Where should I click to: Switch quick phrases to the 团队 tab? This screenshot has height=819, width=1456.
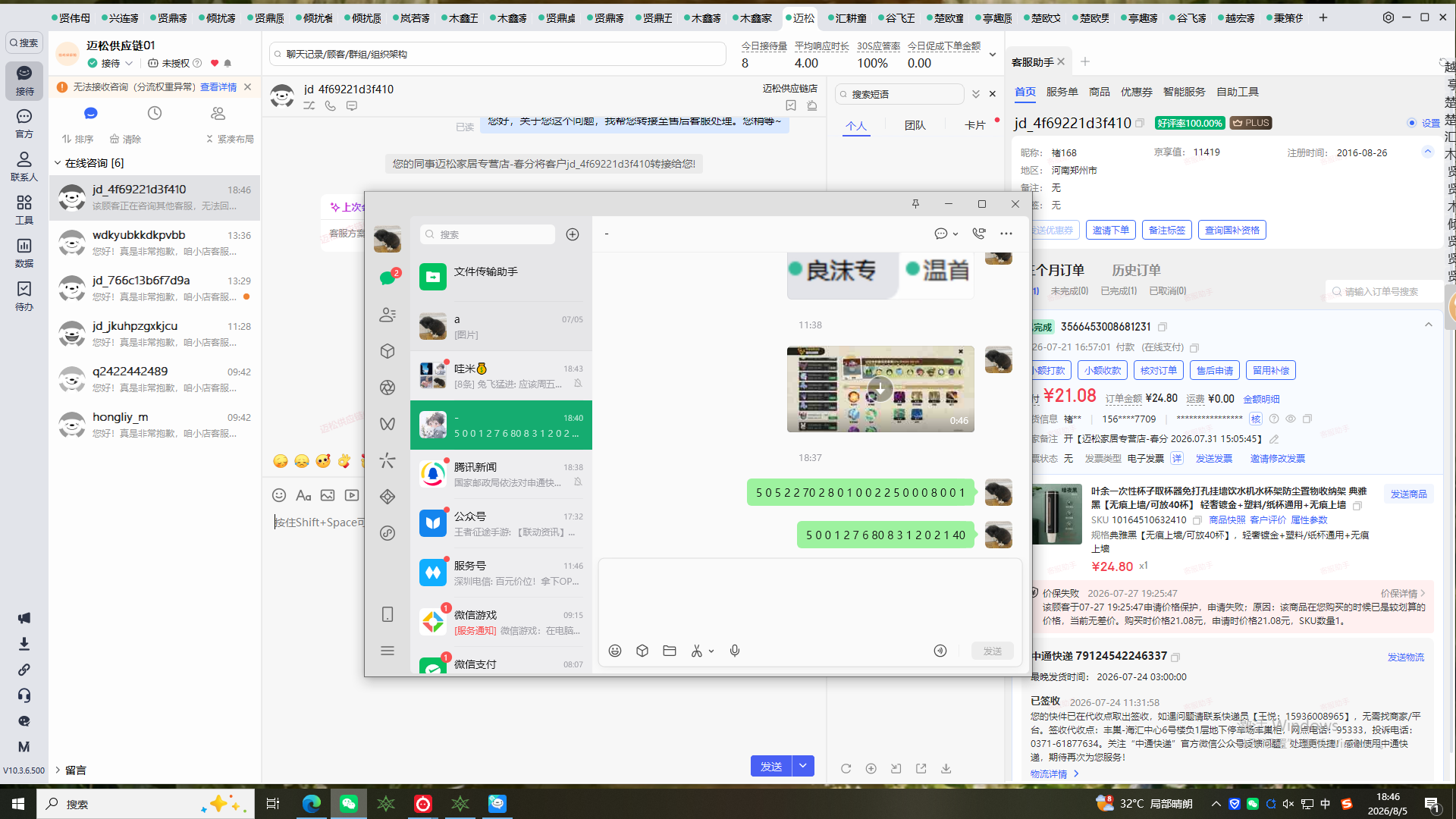[915, 125]
